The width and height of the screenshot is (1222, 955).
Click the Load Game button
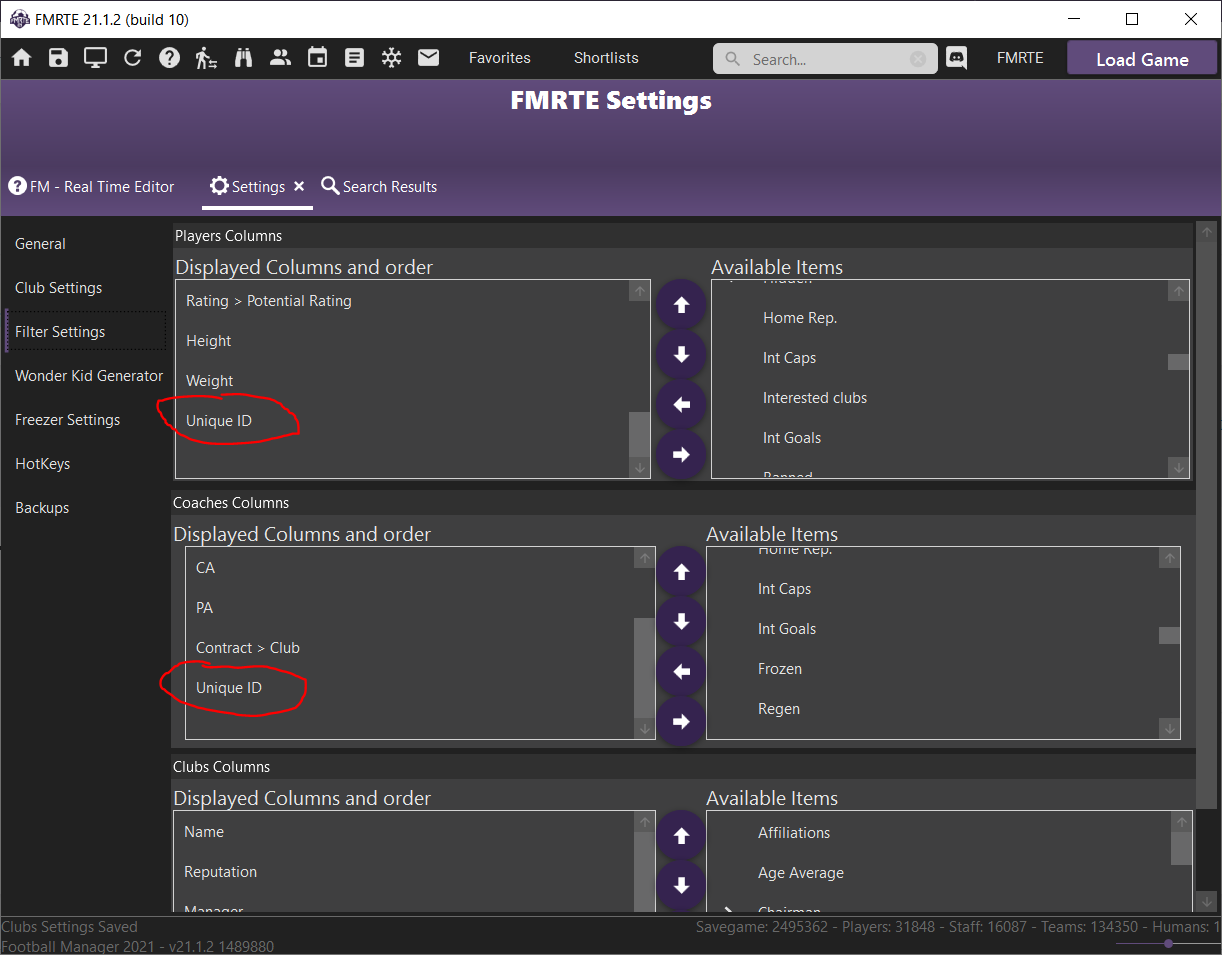[x=1142, y=59]
